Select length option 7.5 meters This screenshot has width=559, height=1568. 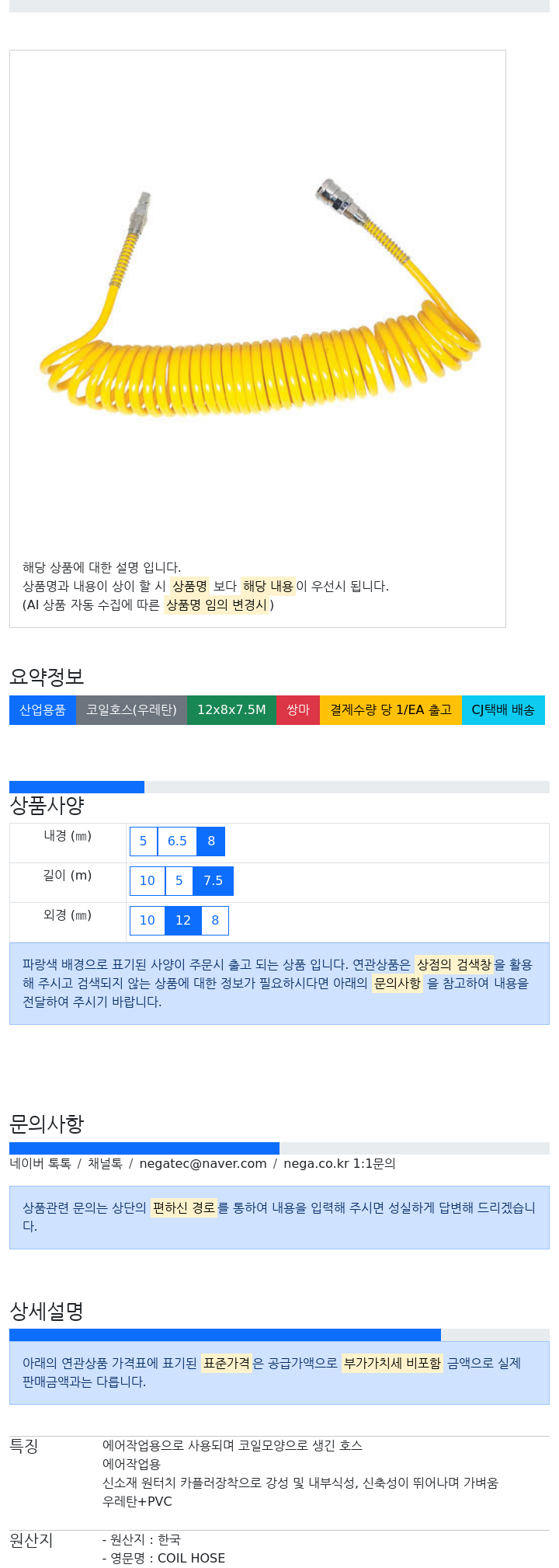pos(213,880)
